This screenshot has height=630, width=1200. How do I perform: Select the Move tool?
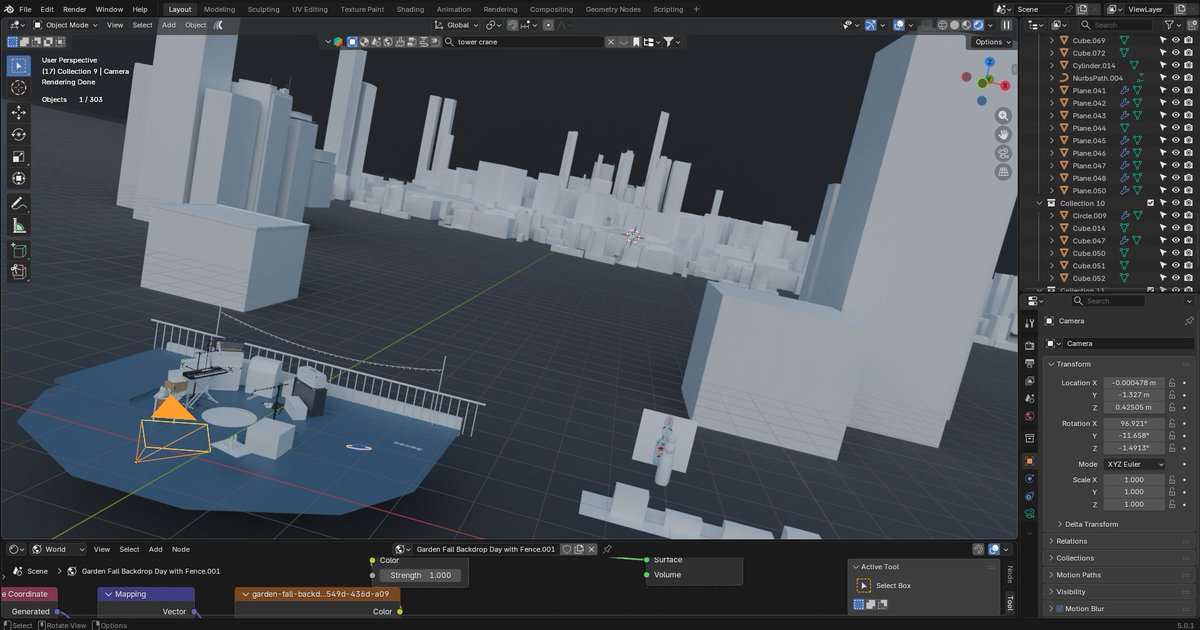[18, 113]
